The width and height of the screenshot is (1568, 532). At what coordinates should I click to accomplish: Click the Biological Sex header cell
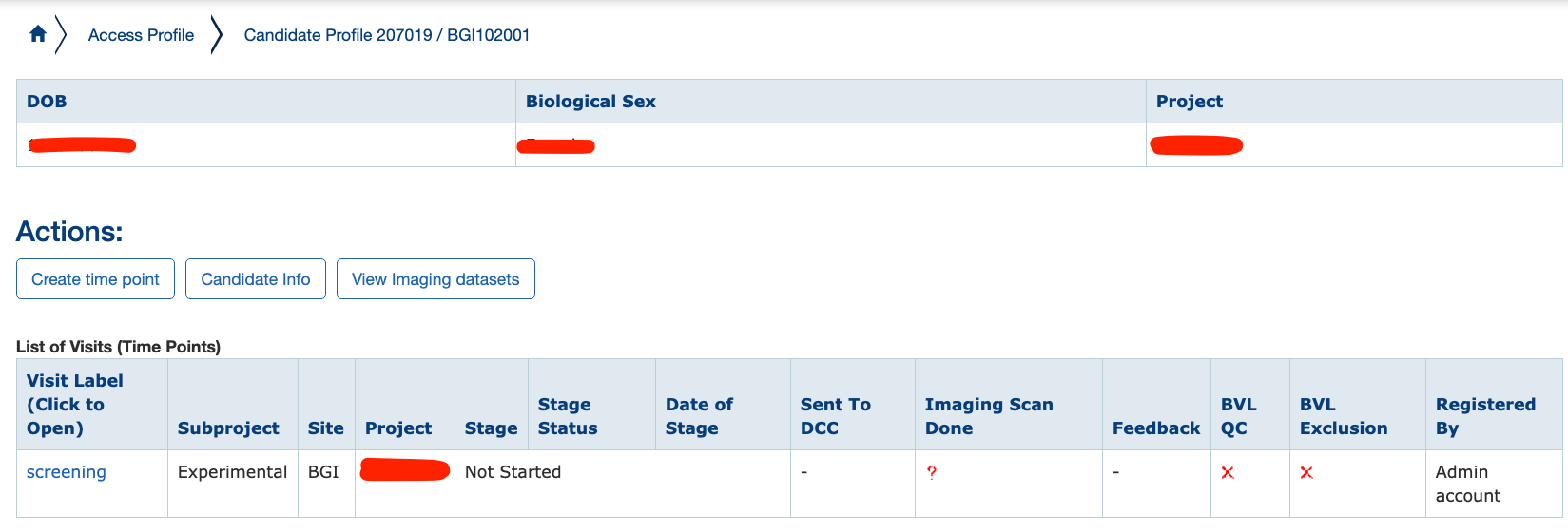831,102
